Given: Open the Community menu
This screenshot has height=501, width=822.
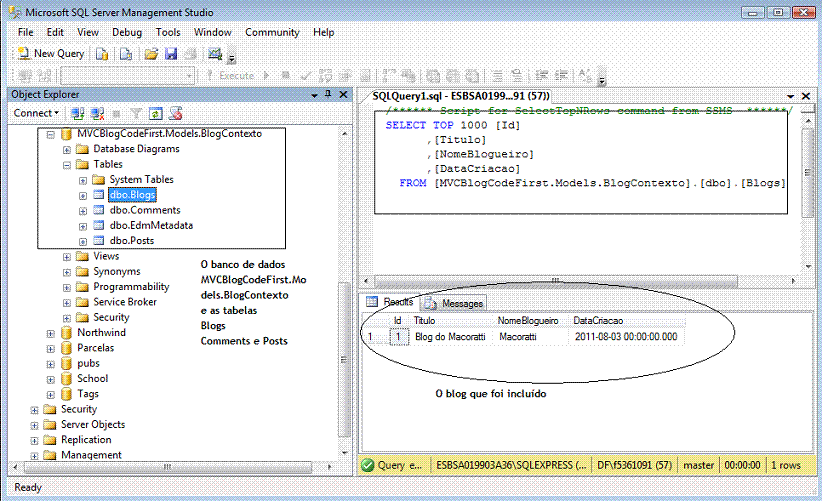Looking at the screenshot, I should tap(272, 32).
